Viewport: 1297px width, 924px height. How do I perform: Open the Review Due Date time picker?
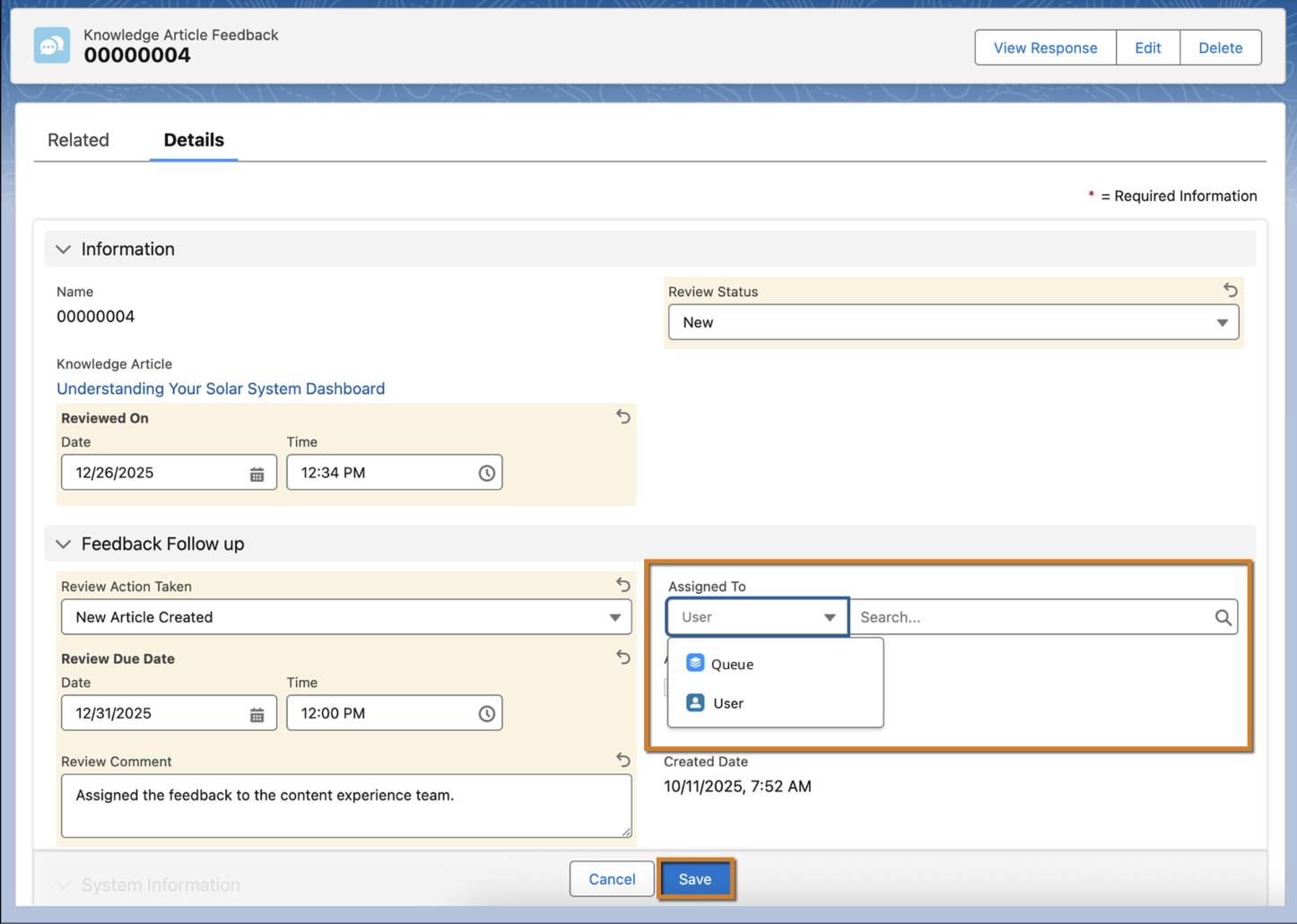(x=486, y=713)
